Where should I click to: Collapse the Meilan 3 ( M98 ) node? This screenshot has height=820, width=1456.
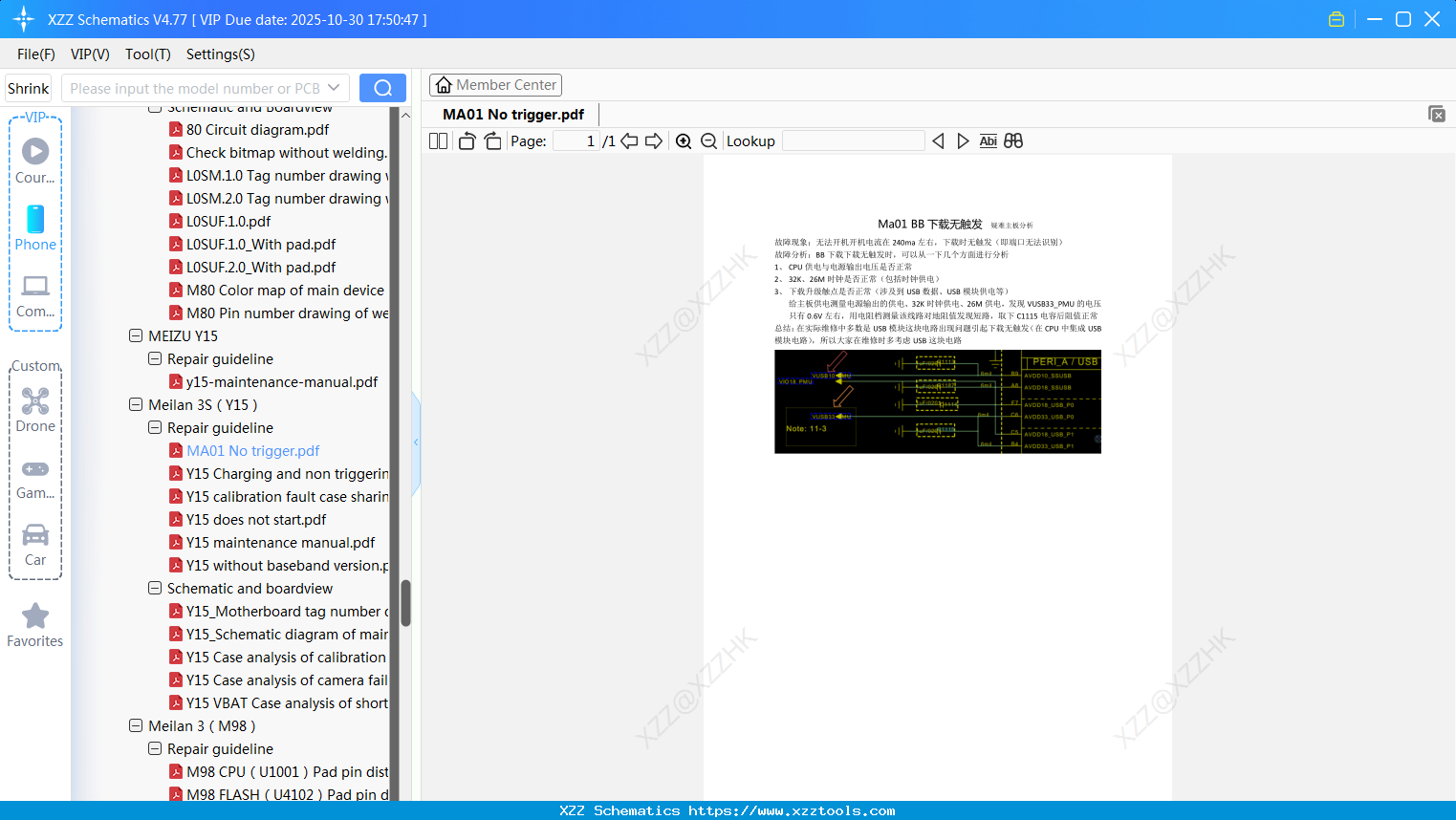(136, 725)
